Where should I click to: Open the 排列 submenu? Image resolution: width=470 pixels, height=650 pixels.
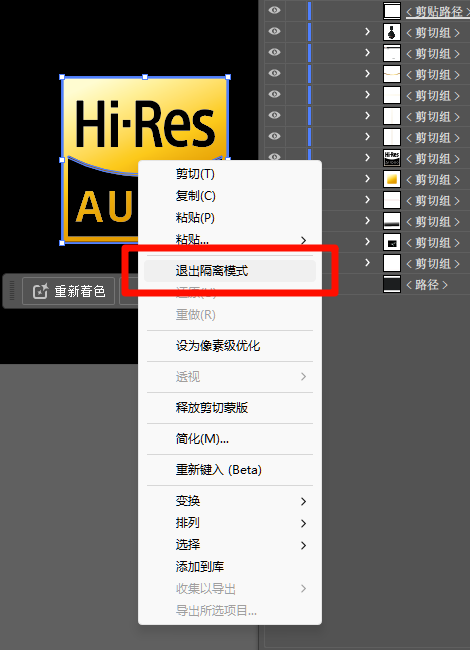click(230, 523)
